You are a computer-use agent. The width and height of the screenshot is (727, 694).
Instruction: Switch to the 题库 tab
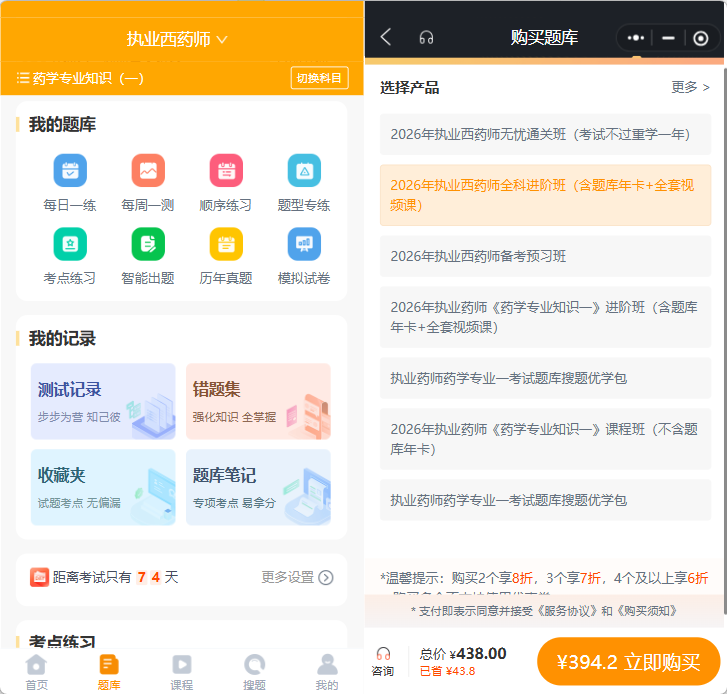click(109, 672)
